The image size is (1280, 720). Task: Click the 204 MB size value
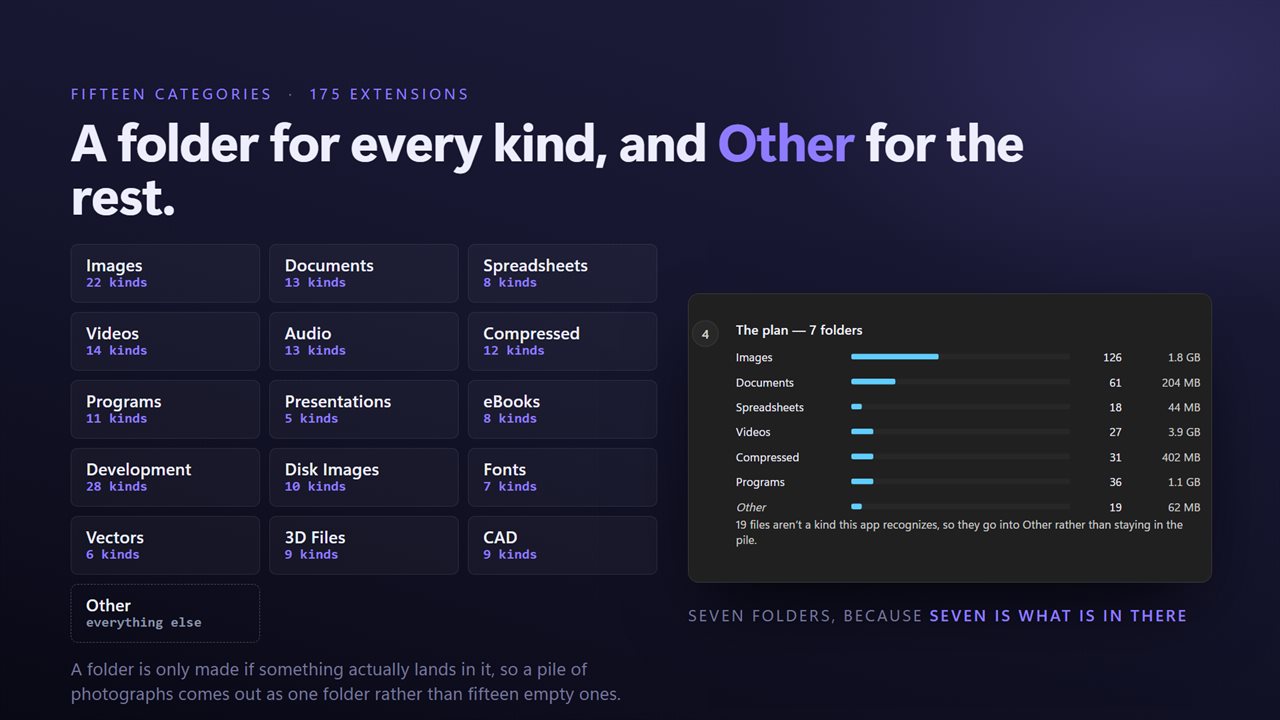pyautogui.click(x=1180, y=382)
